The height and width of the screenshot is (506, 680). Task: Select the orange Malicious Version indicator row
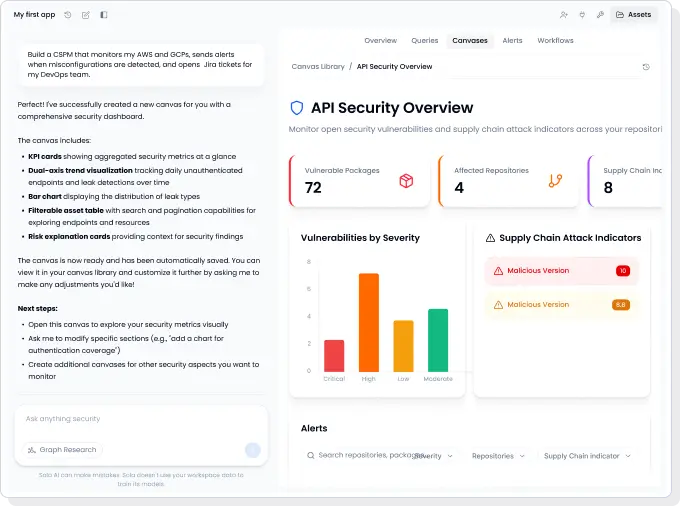coord(562,305)
